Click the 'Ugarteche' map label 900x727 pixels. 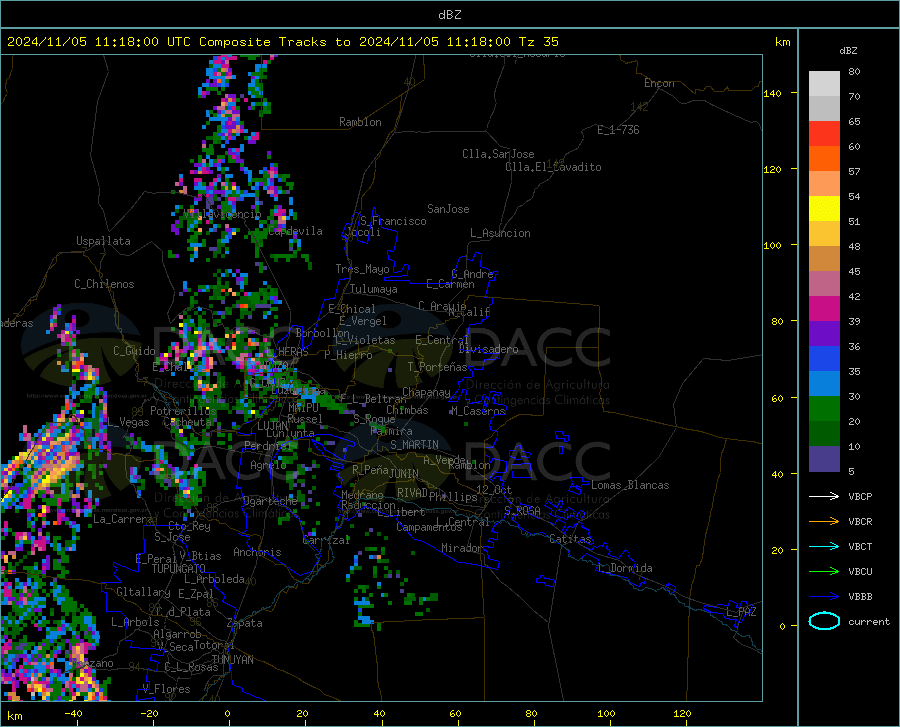coord(270,501)
